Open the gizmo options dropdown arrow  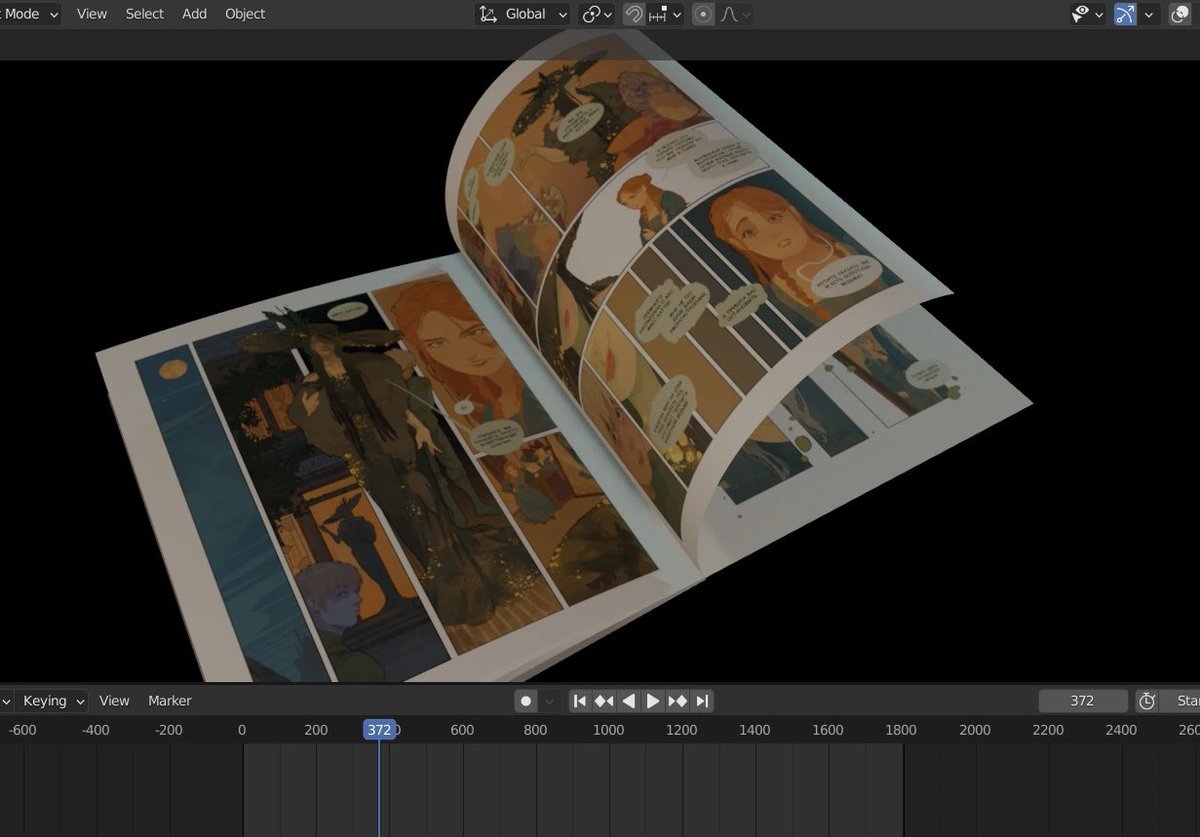pos(1148,14)
